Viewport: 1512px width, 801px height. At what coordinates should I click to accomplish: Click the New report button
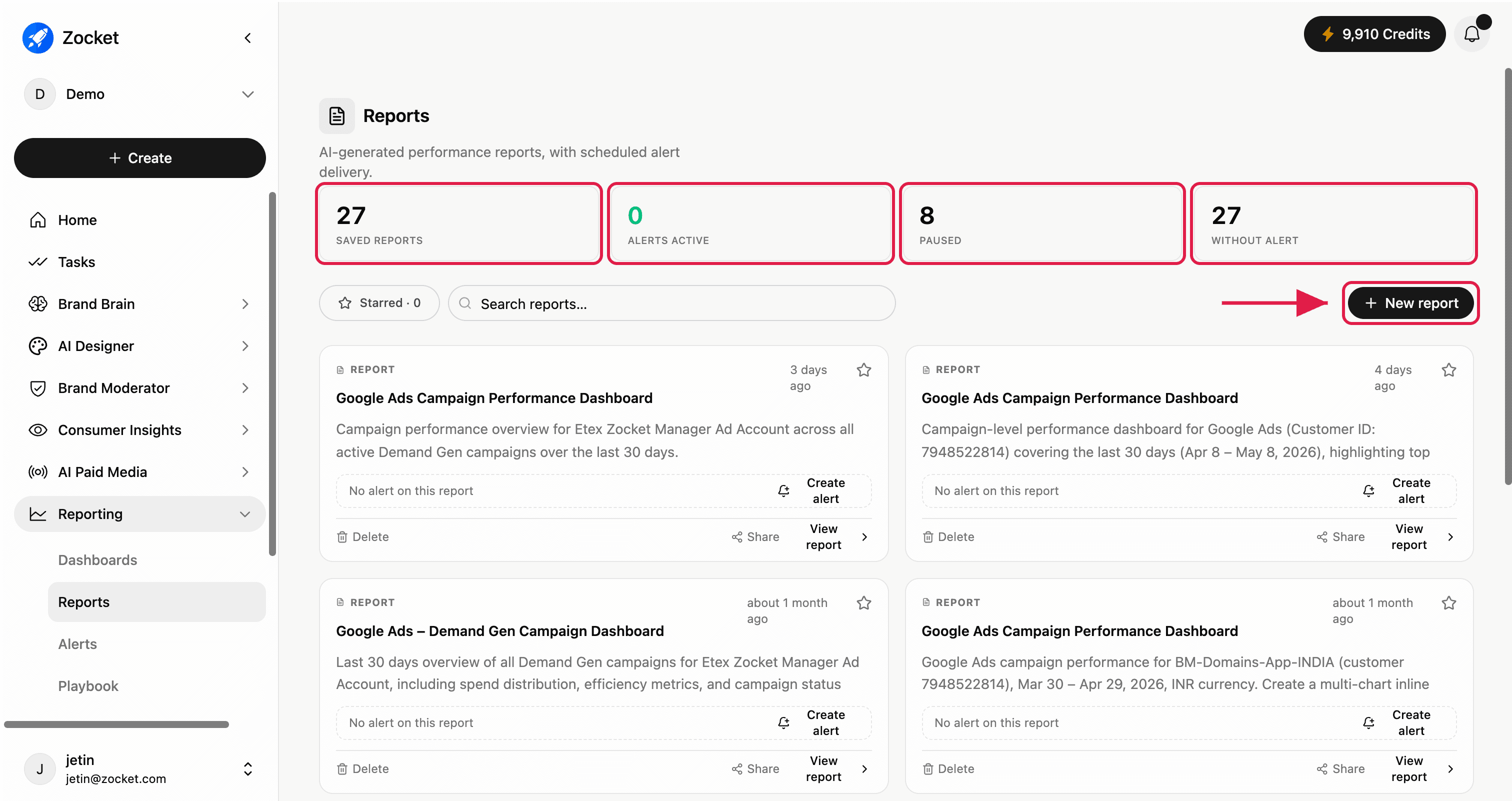[1410, 303]
